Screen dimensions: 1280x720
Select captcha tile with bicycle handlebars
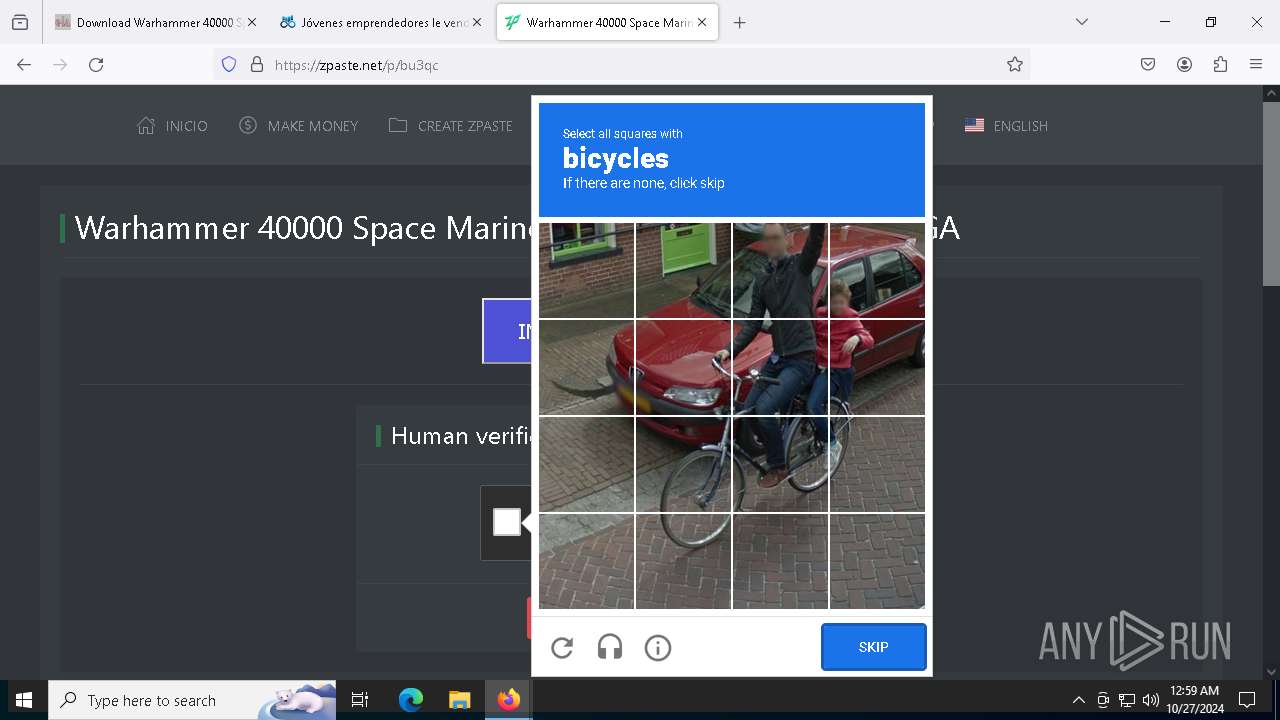tap(780, 367)
